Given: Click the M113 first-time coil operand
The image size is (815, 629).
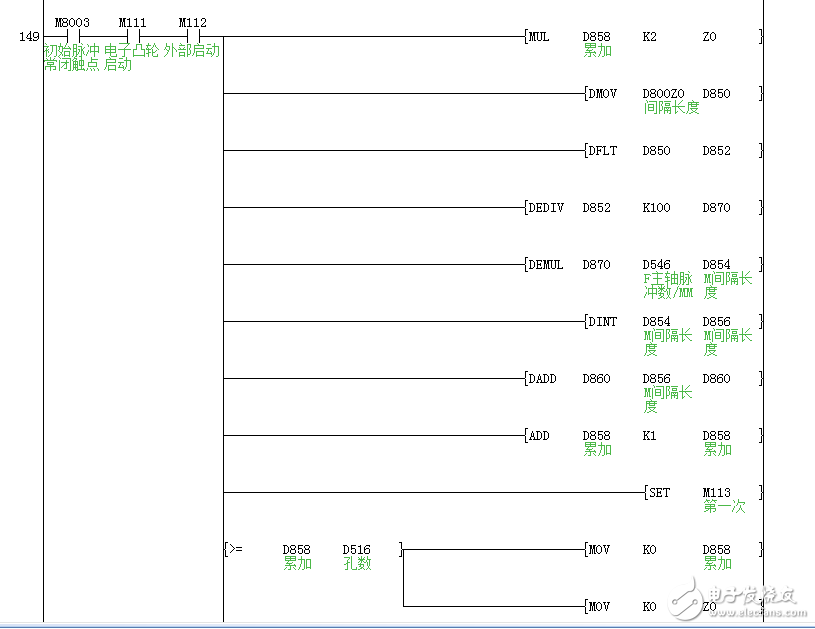Looking at the screenshot, I should (716, 492).
